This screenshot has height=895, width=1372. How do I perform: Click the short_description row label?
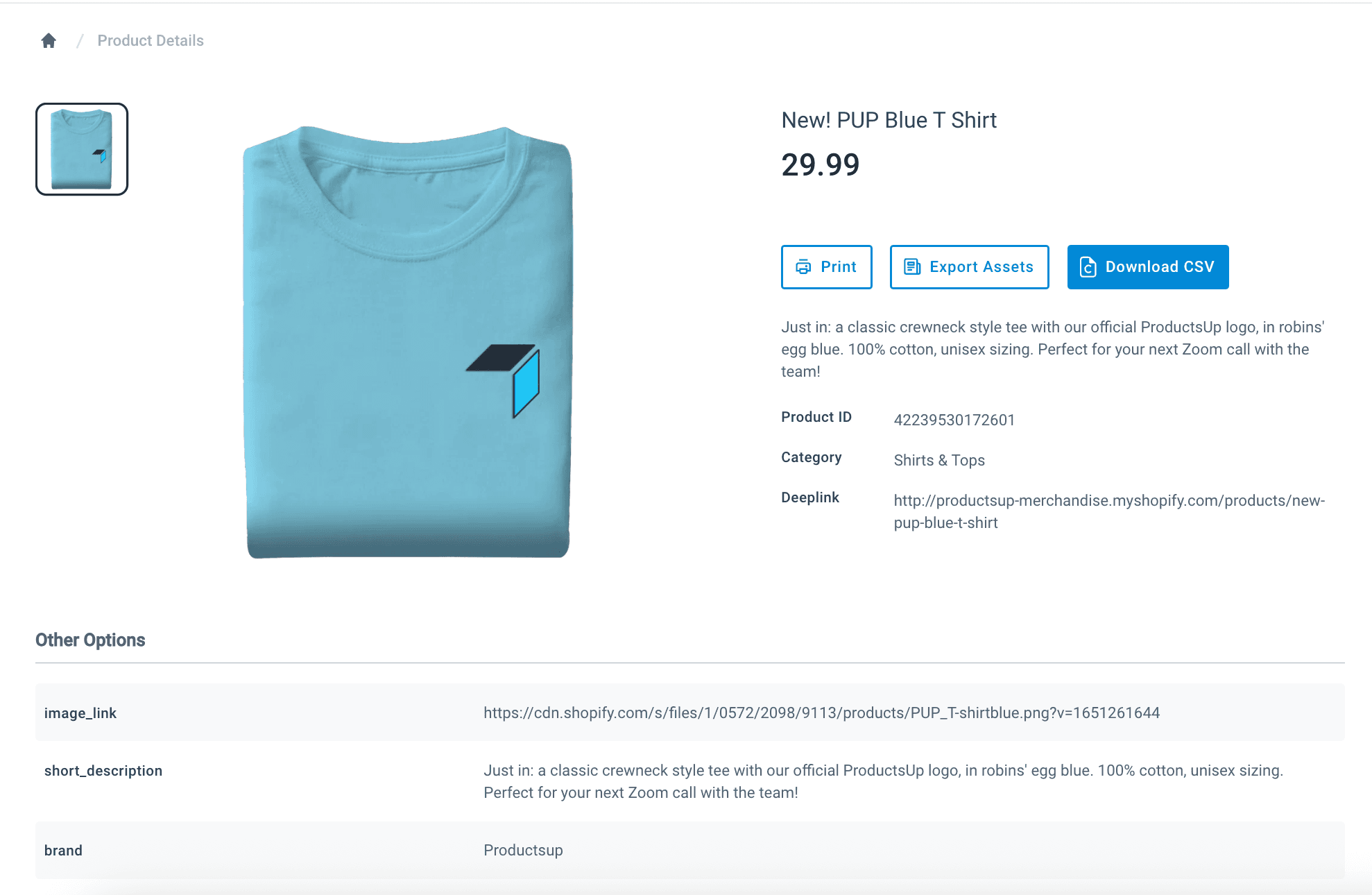point(103,771)
